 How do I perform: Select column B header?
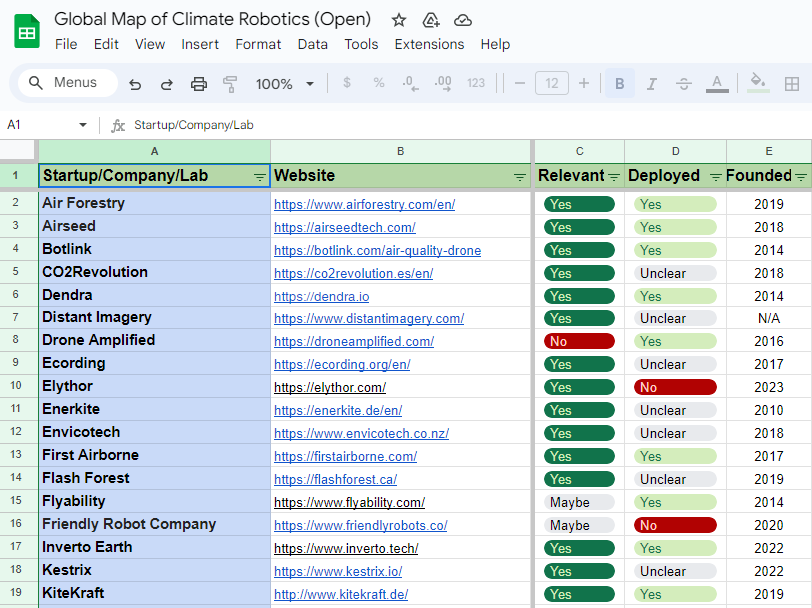(x=400, y=151)
